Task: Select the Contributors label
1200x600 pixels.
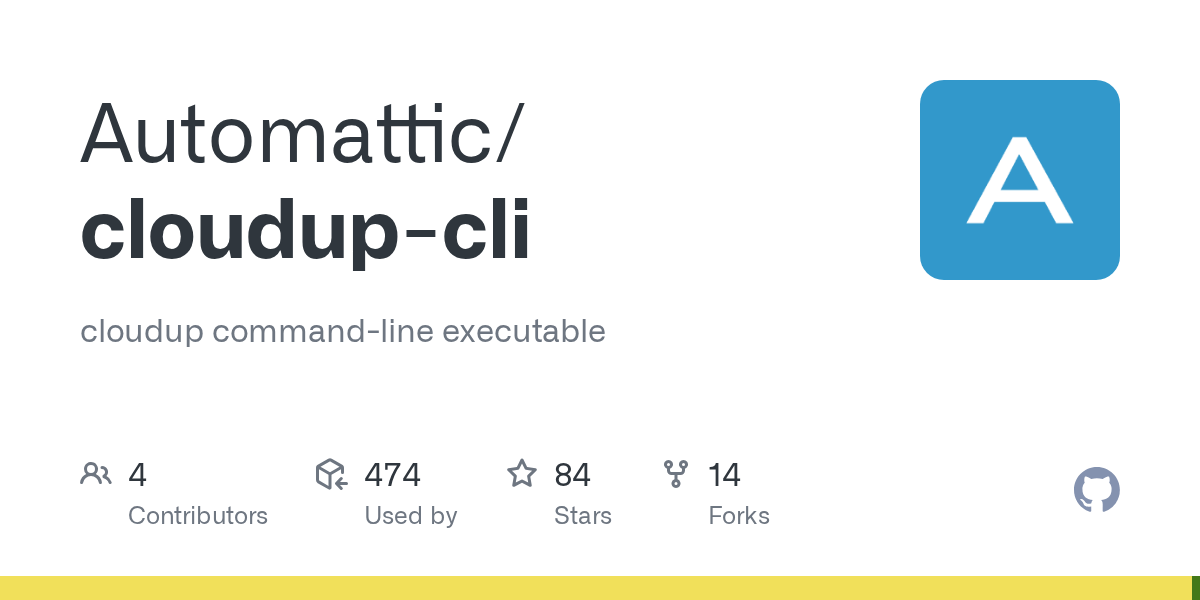Action: tap(198, 516)
